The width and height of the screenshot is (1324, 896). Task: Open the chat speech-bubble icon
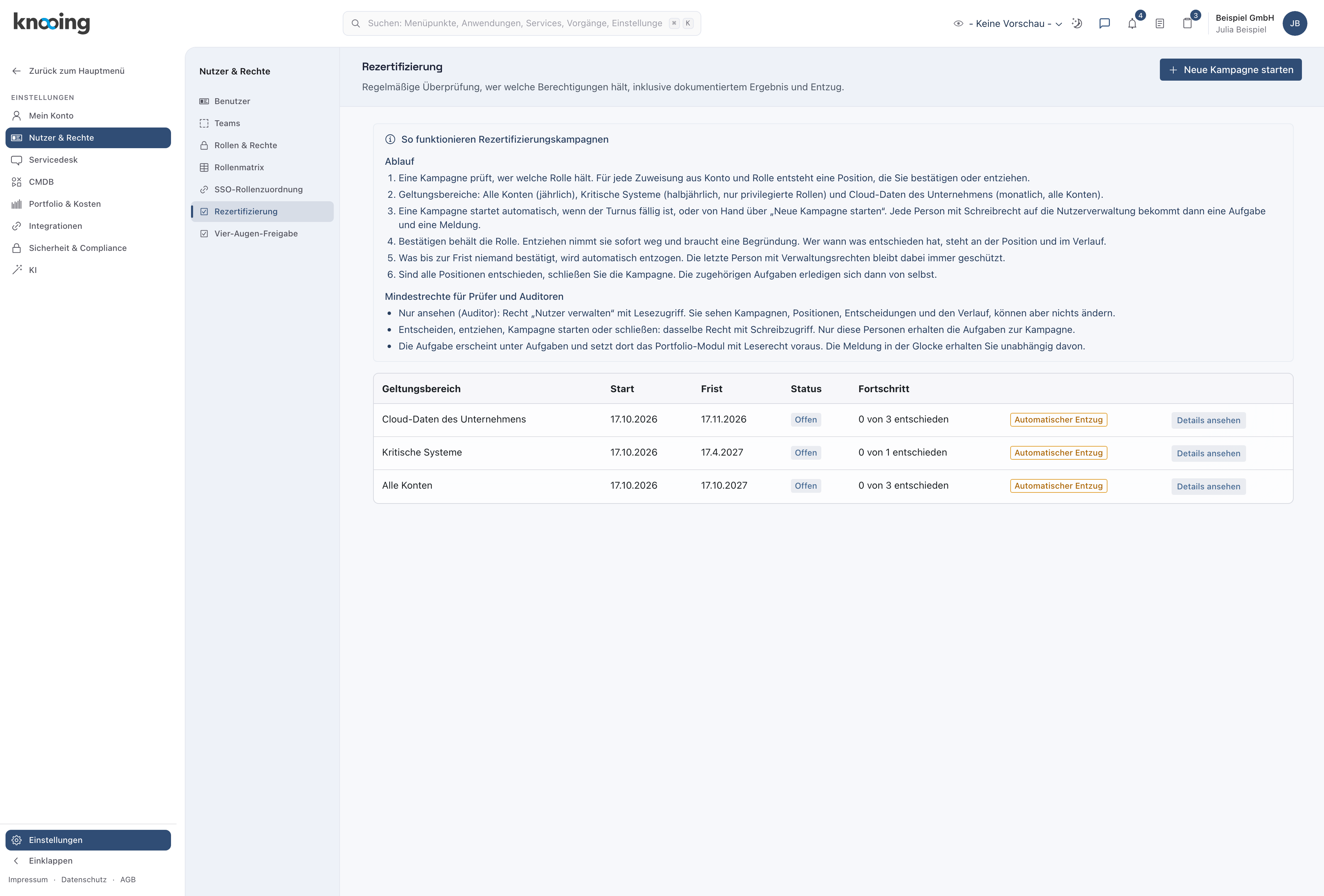click(1105, 23)
